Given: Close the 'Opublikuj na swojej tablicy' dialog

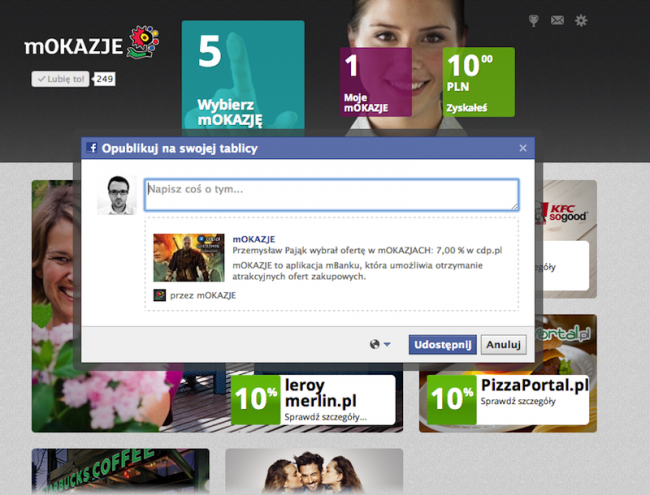Looking at the screenshot, I should [x=523, y=148].
